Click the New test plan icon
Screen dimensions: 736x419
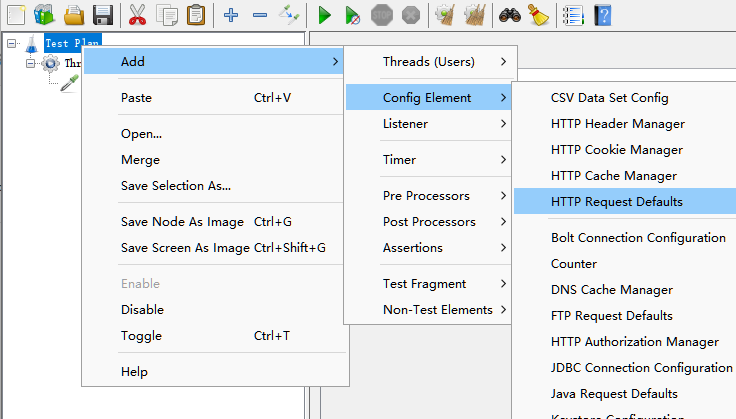[16, 15]
